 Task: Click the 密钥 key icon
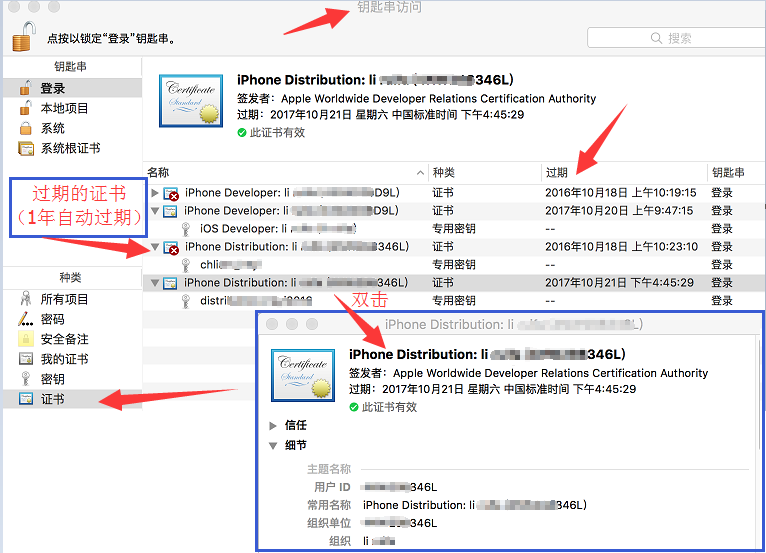click(x=25, y=379)
